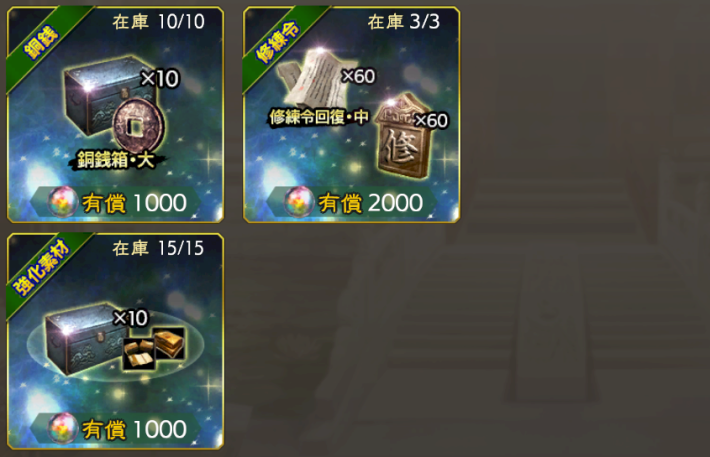Tap the copper coin icon

[x=138, y=125]
